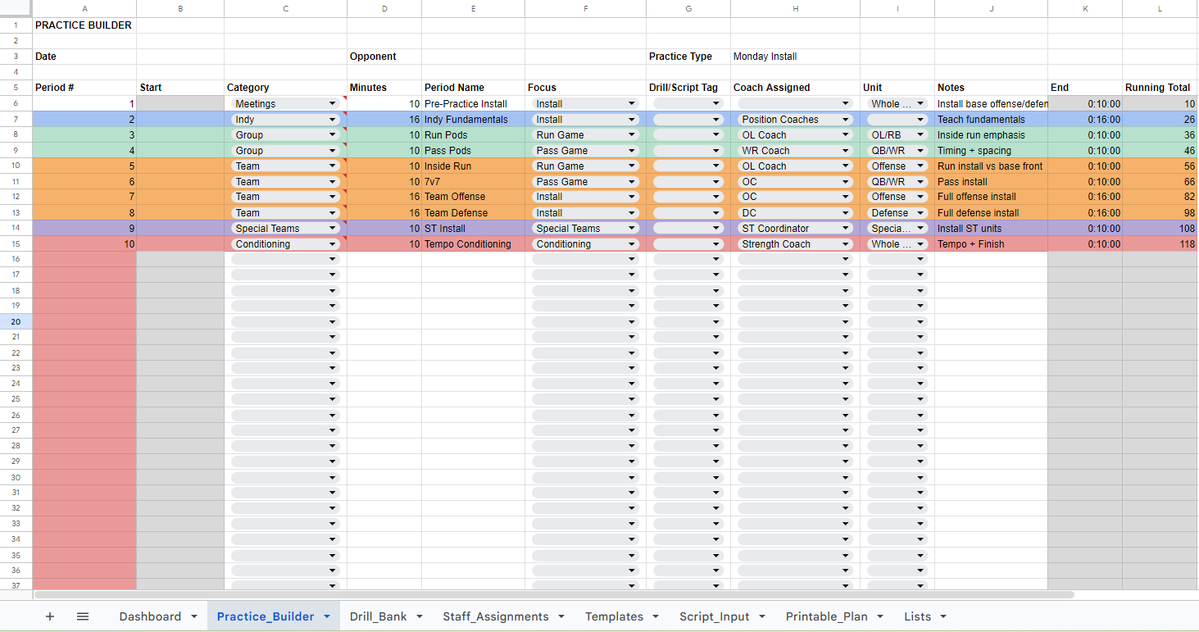Open Practice_Builder tab menu arrow
Image resolution: width=1199 pixels, height=632 pixels.
[327, 617]
